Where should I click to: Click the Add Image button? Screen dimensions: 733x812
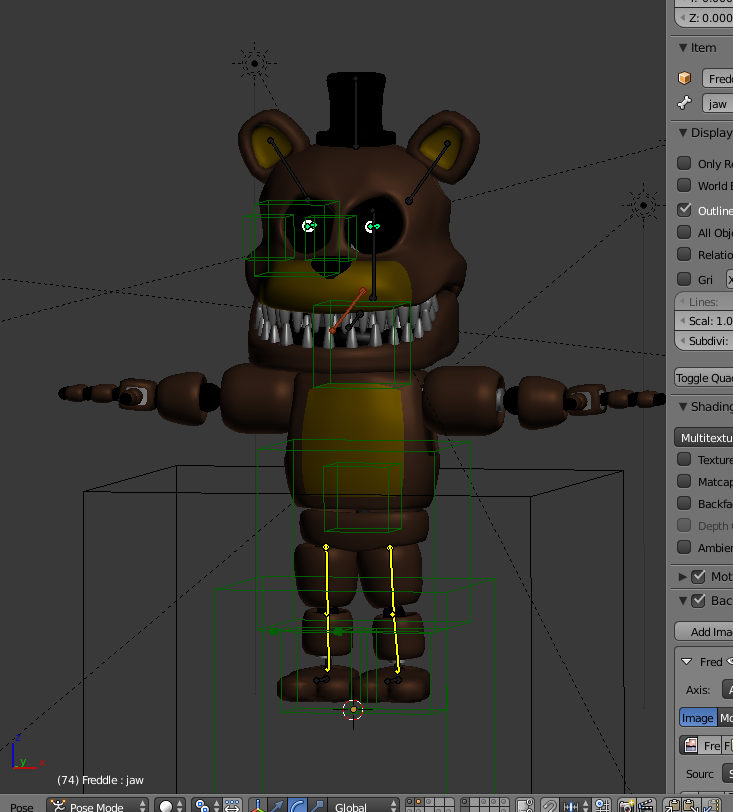coord(704,631)
